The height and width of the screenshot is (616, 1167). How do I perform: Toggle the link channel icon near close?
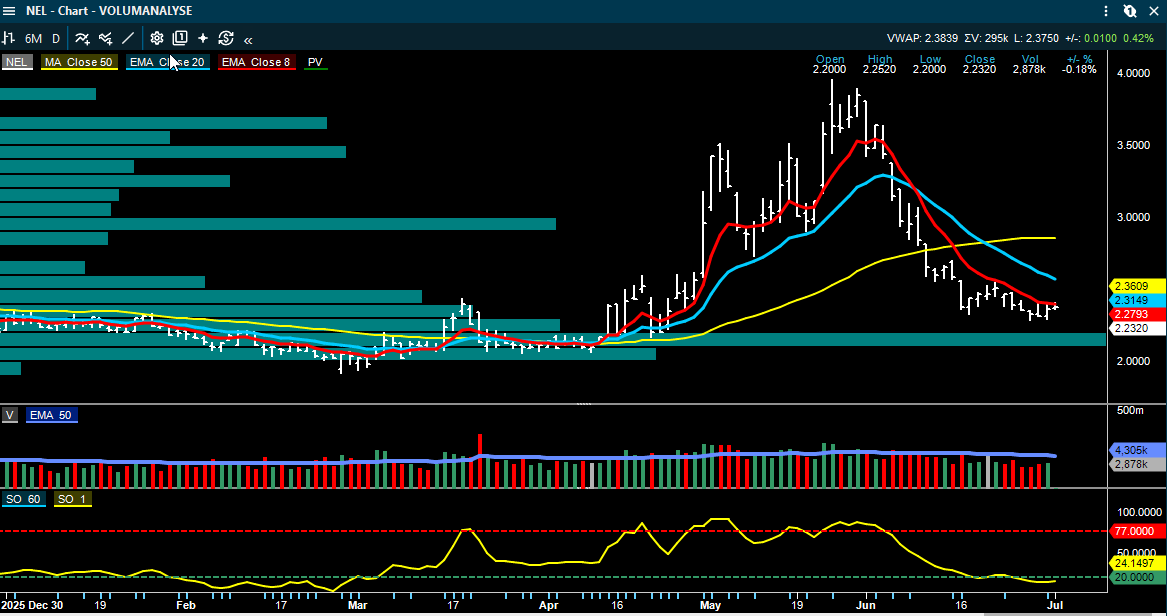[x=1130, y=11]
